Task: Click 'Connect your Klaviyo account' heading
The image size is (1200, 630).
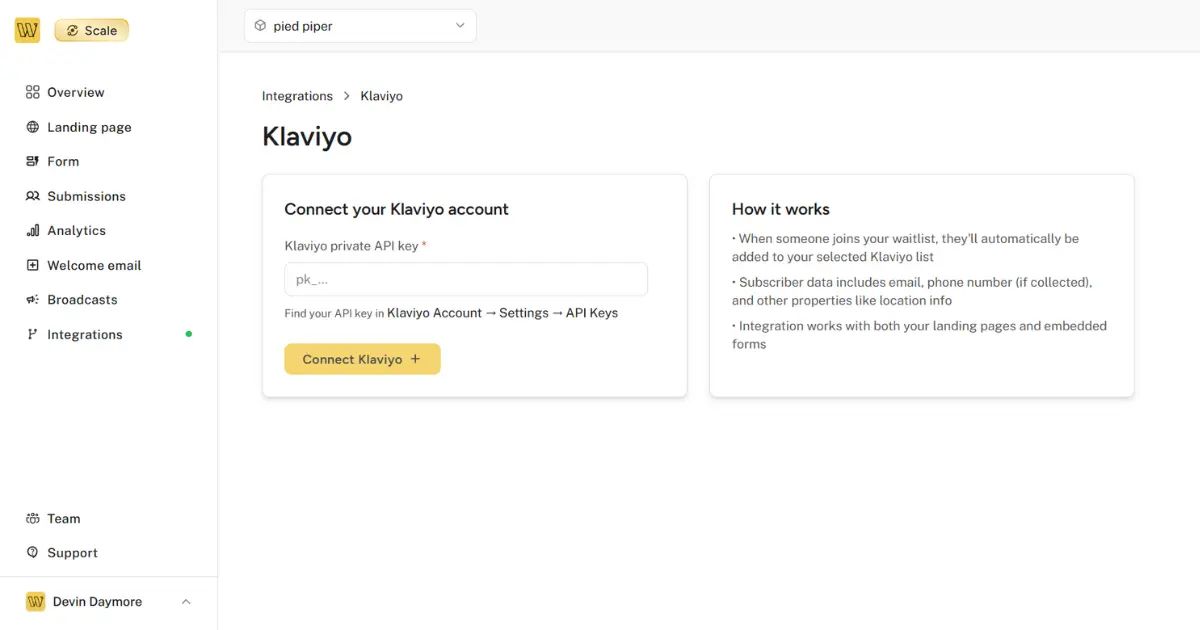Action: 397,209
